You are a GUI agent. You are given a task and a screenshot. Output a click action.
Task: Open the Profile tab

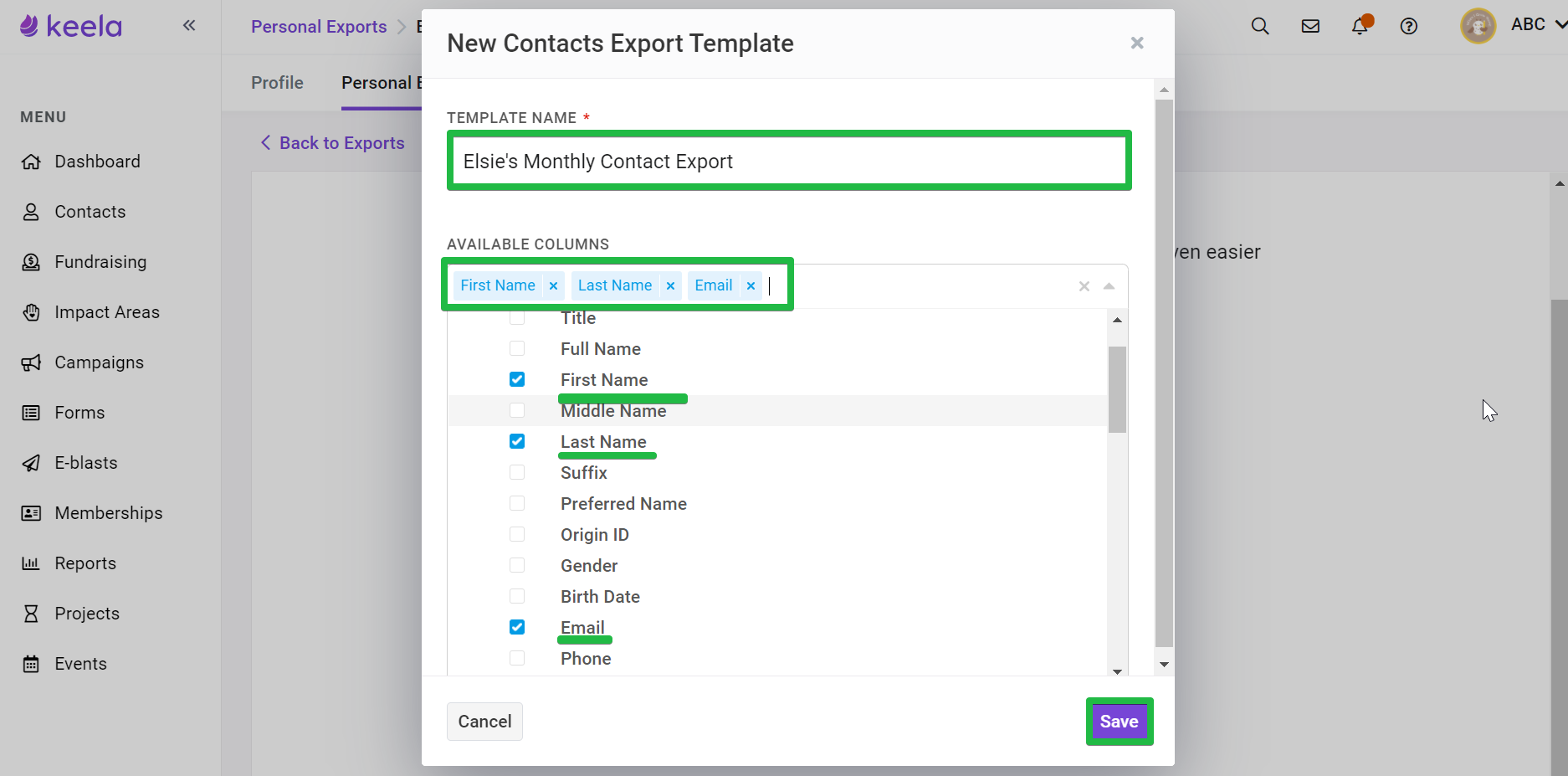click(277, 83)
